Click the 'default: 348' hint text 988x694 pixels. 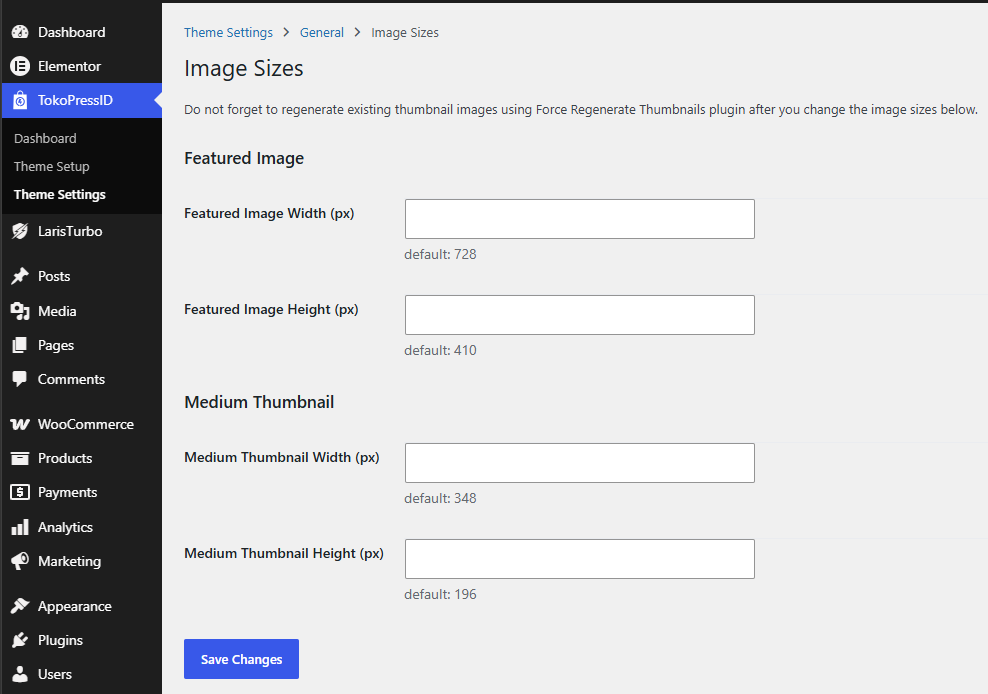coord(440,499)
